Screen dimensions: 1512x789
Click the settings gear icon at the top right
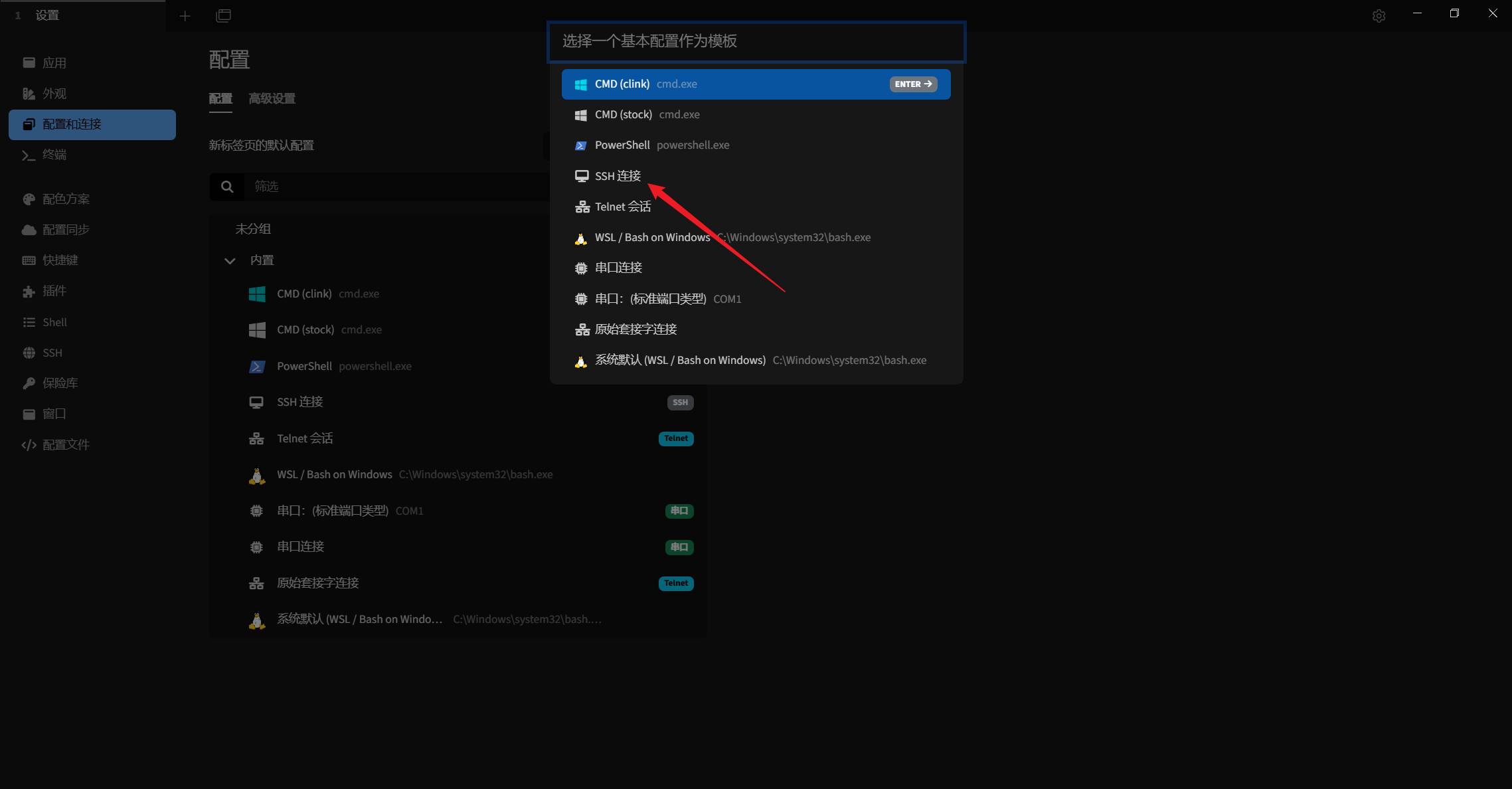coord(1379,15)
